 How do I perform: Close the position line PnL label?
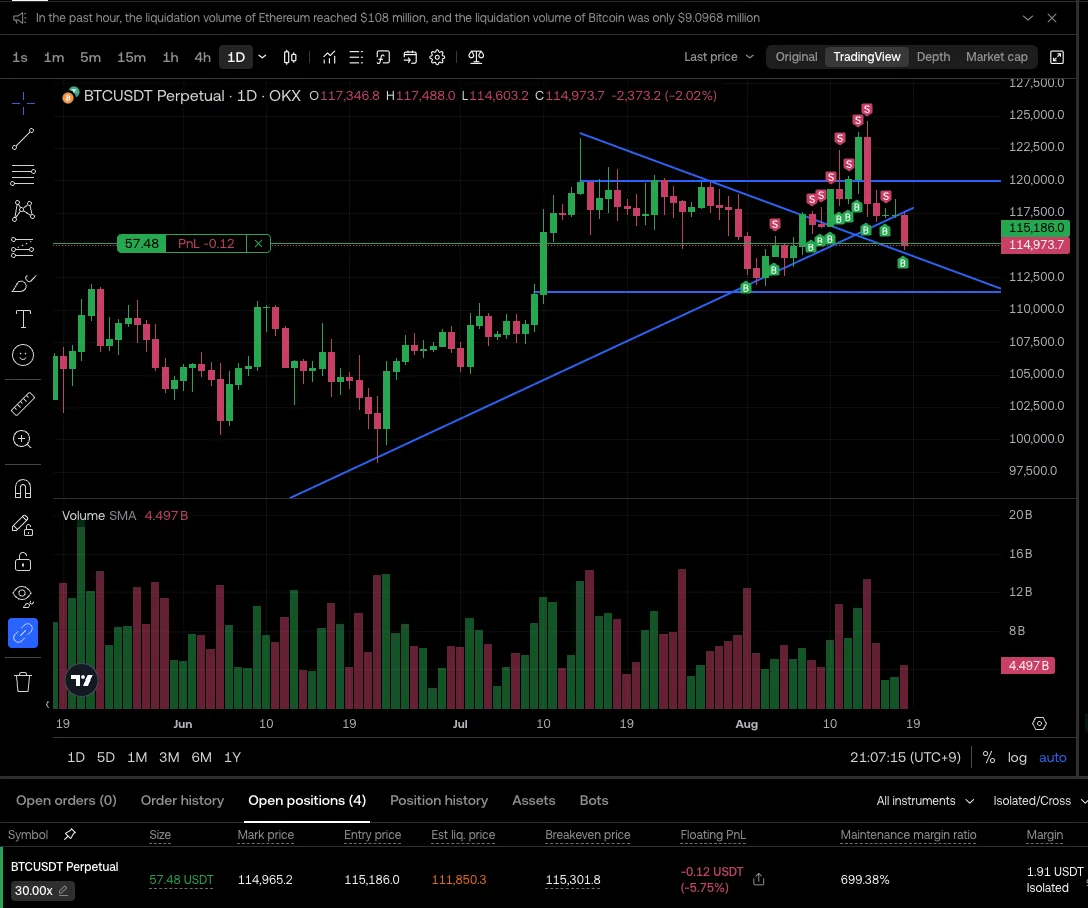tap(258, 243)
